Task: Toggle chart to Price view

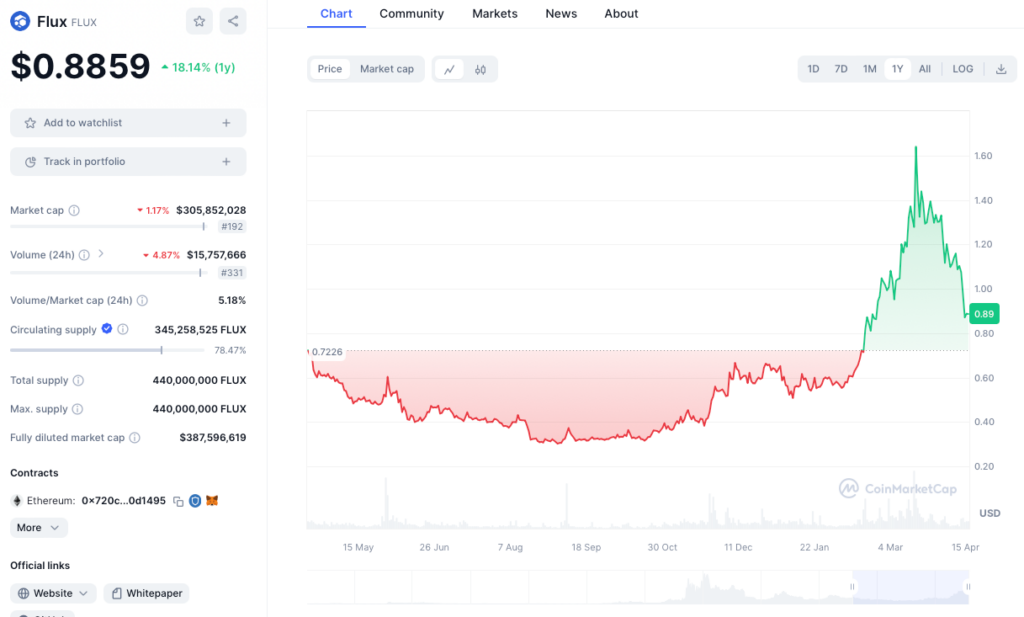Action: [x=330, y=69]
